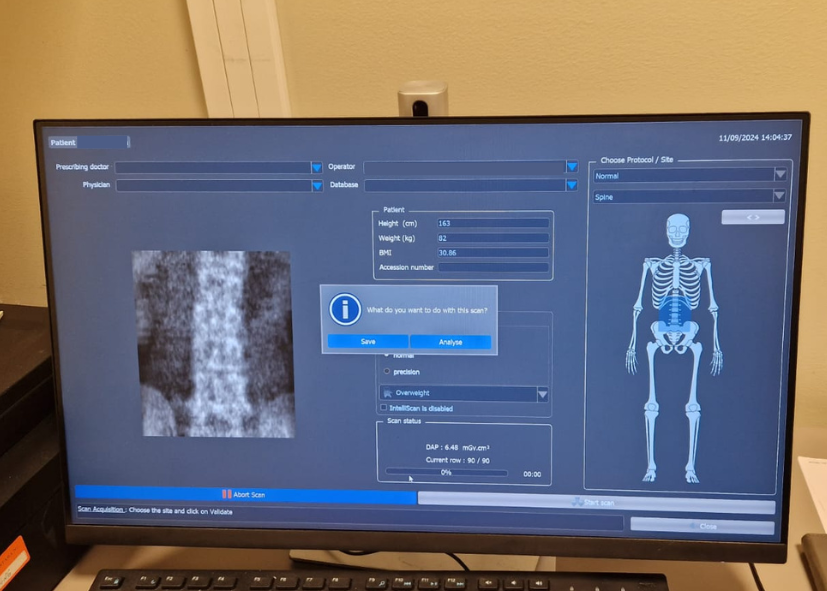Select the precision radio button
This screenshot has width=827, height=591.
point(387,371)
